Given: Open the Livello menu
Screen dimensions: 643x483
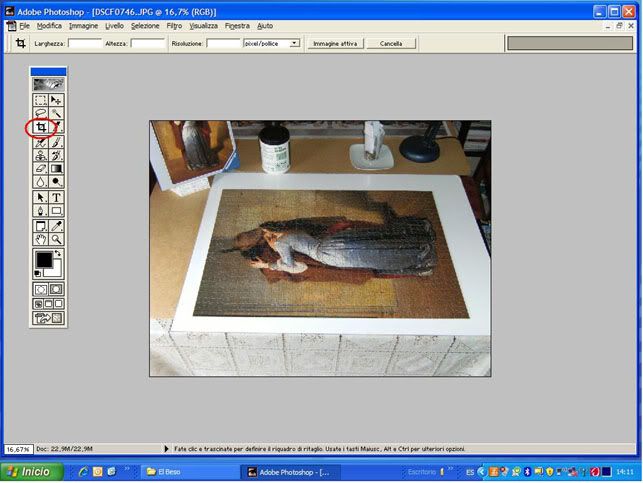Looking at the screenshot, I should pyautogui.click(x=114, y=26).
